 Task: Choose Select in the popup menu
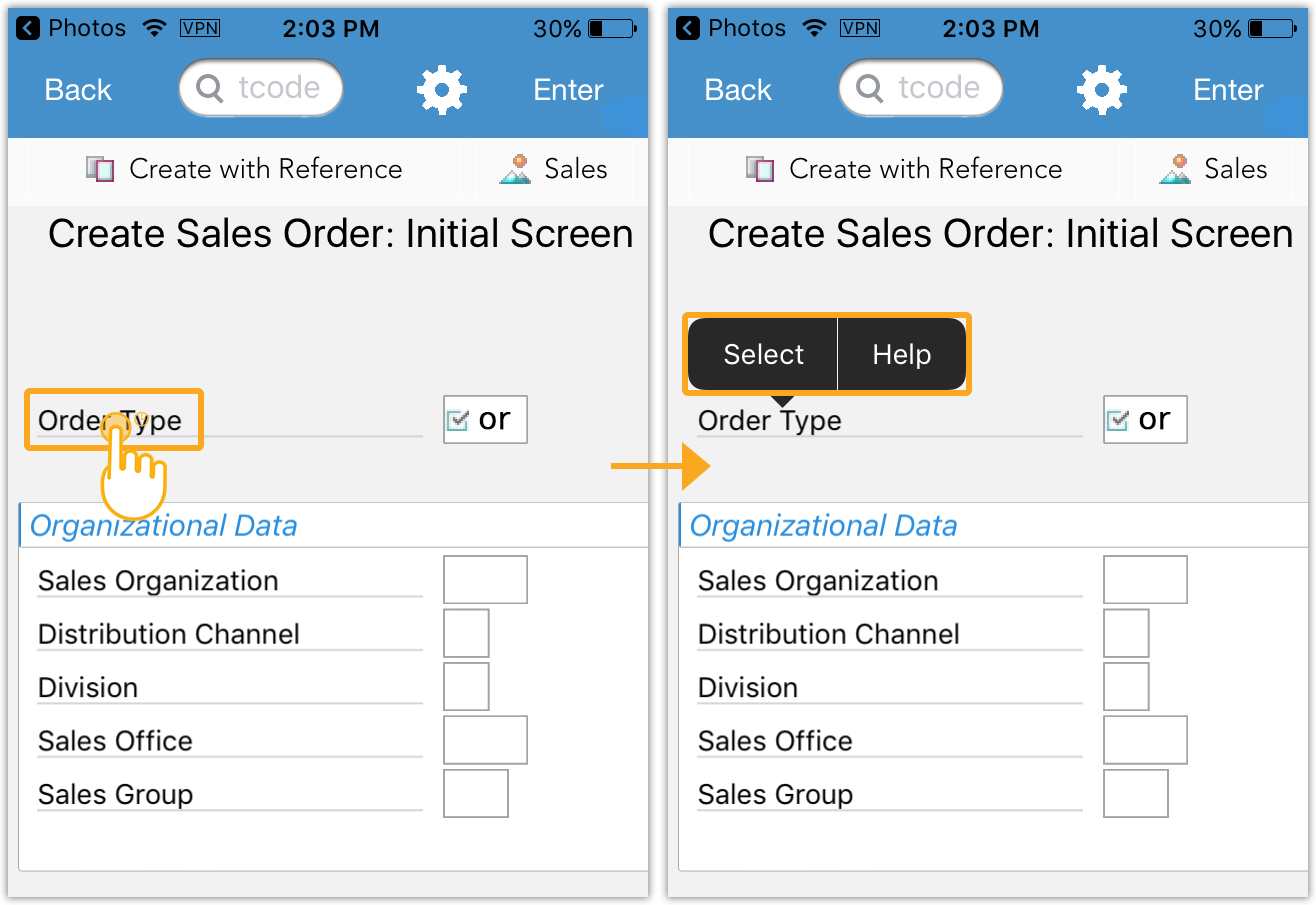763,355
